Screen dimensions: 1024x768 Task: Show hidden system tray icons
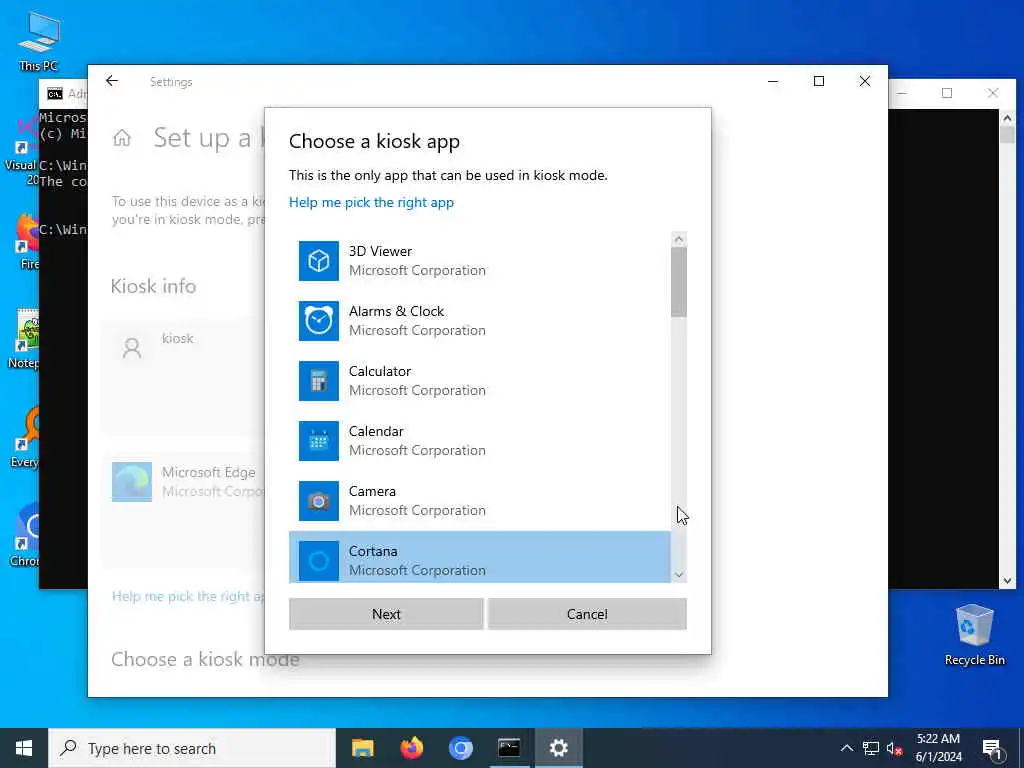point(846,748)
